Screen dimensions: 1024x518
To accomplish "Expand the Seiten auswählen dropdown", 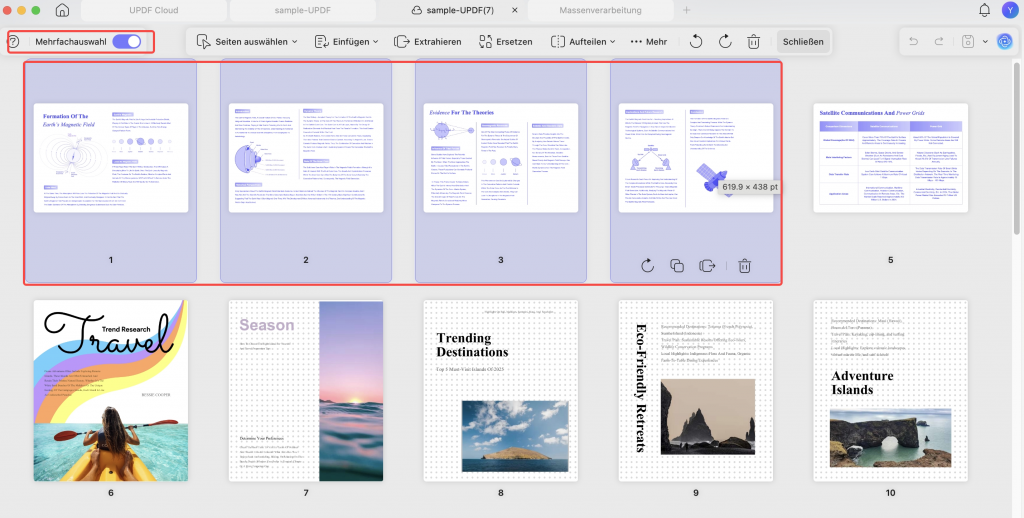I will [247, 42].
